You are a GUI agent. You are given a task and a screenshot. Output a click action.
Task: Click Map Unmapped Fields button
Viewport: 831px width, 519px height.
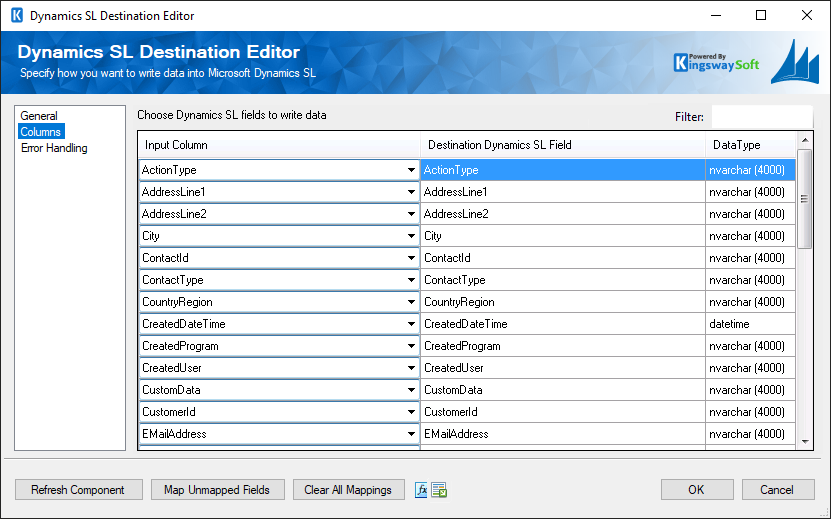coord(217,490)
